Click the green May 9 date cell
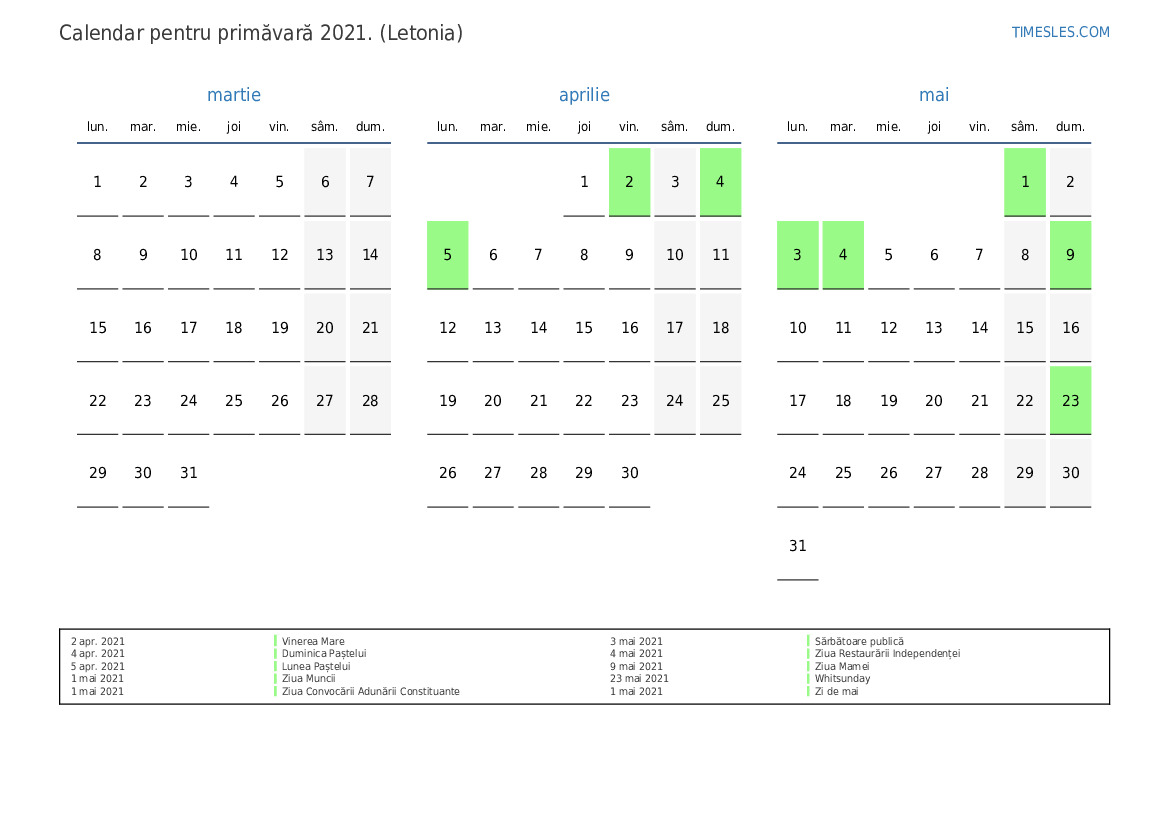Image resolution: width=1169 pixels, height=827 pixels. 1070,255
